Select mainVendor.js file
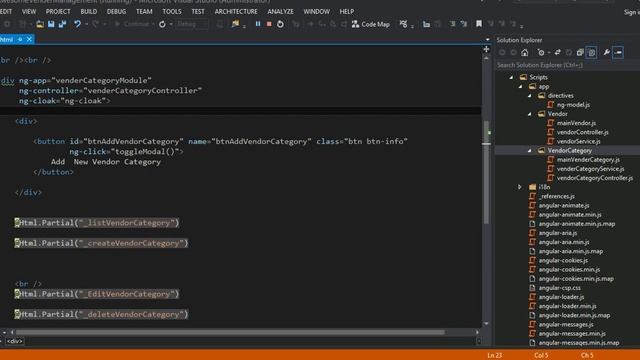This screenshot has height=360, width=640. pos(576,123)
